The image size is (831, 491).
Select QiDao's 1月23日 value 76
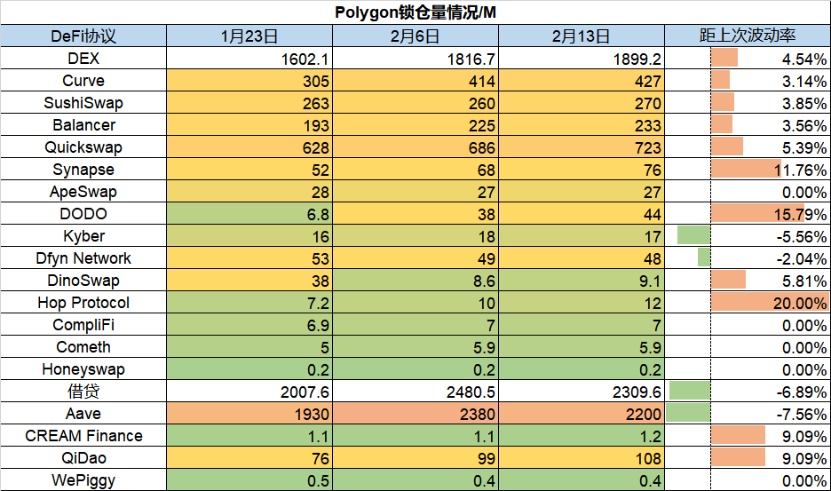tap(249, 458)
